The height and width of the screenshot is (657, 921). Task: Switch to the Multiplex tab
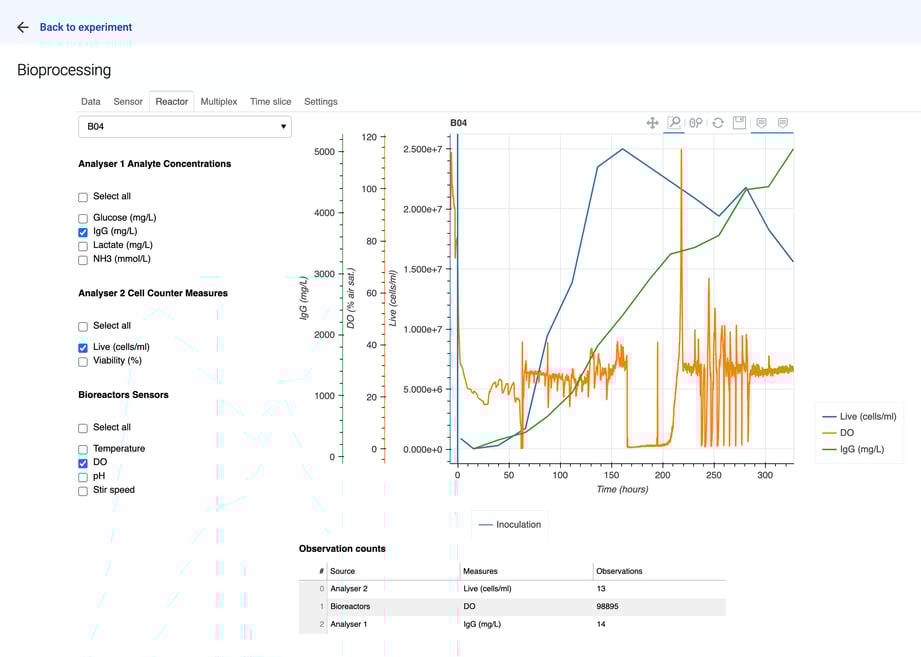click(218, 101)
